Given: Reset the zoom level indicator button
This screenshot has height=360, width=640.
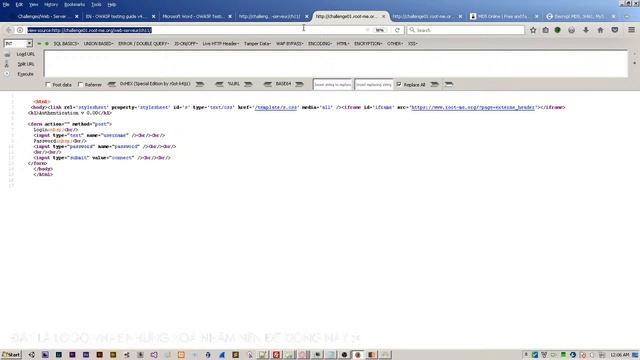Looking at the screenshot, I should pos(380,30).
